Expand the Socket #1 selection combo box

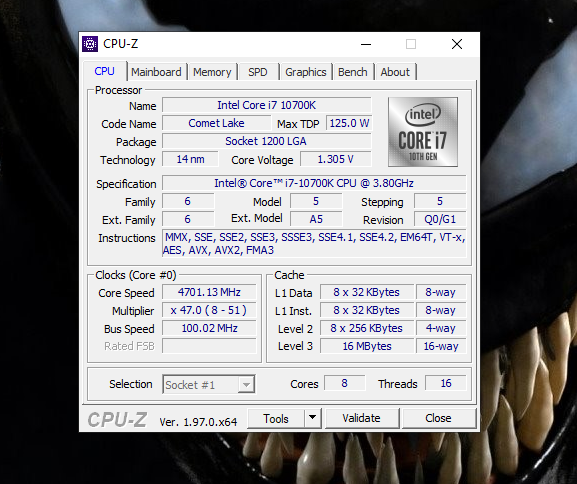coord(209,385)
